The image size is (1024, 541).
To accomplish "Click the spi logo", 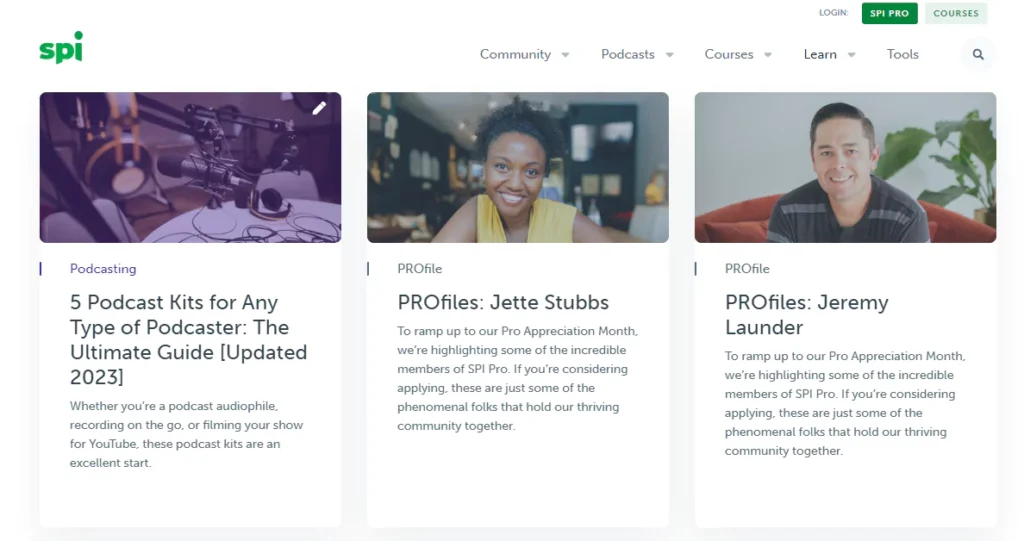I will (x=61, y=47).
